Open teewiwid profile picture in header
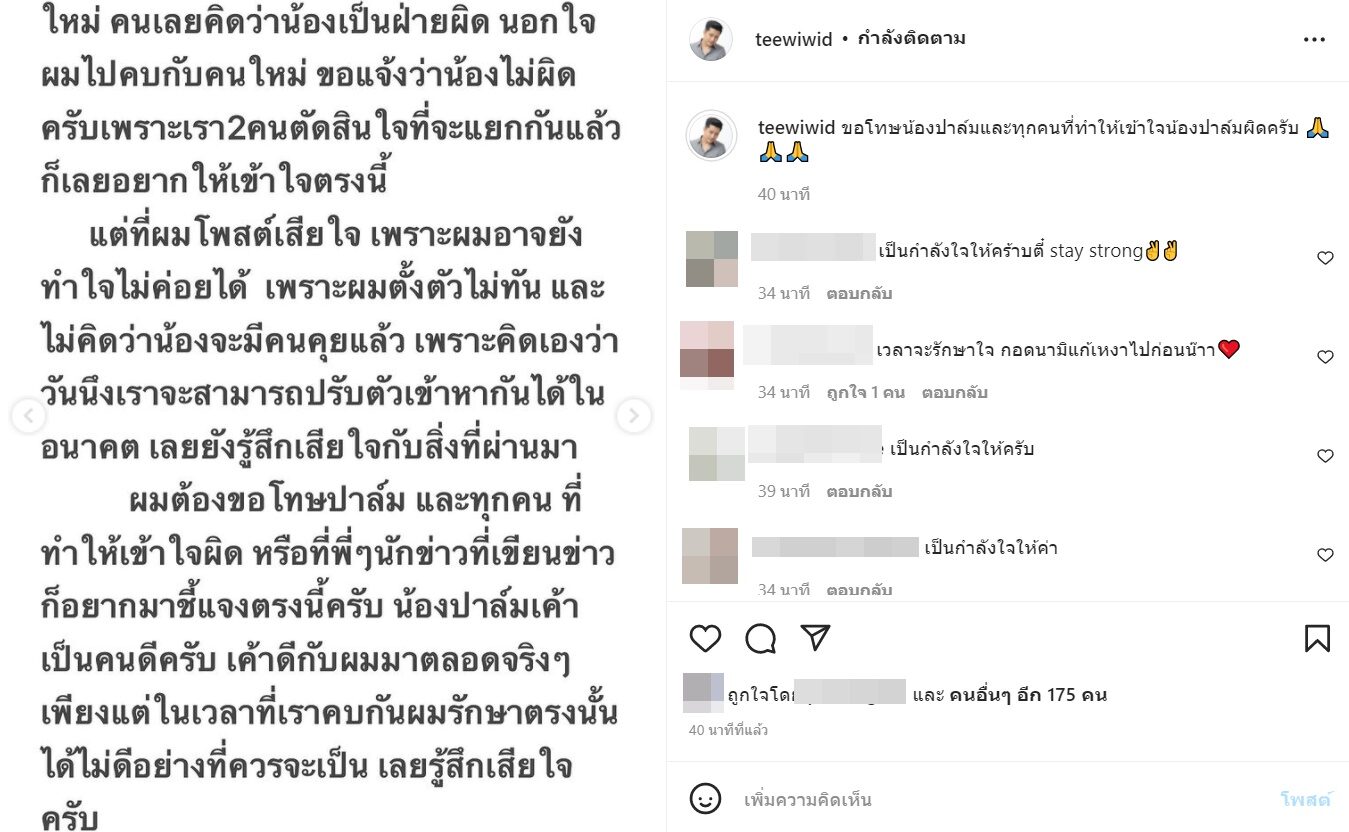The width and height of the screenshot is (1349, 832). point(711,40)
